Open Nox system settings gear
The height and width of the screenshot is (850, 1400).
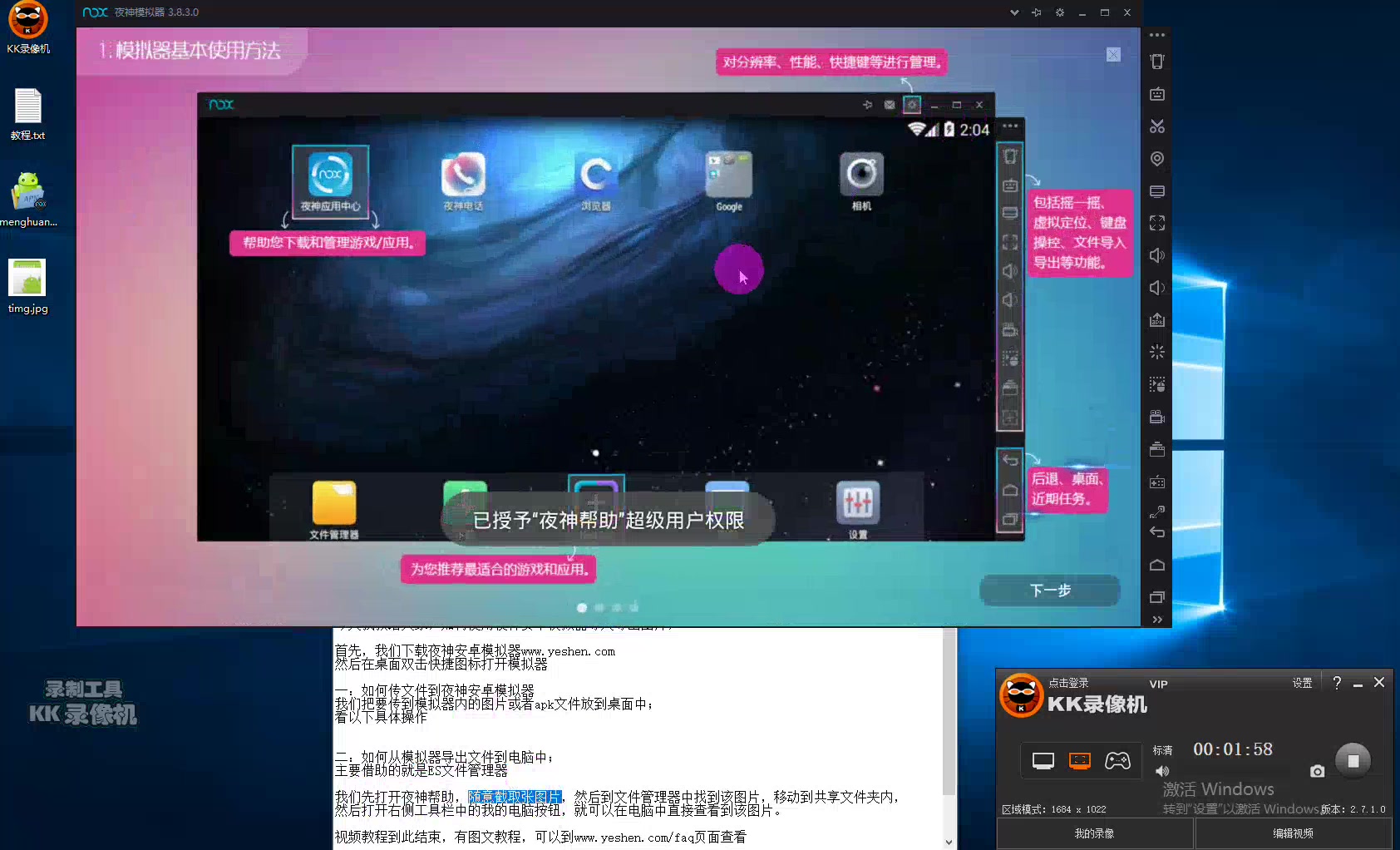(x=1059, y=12)
